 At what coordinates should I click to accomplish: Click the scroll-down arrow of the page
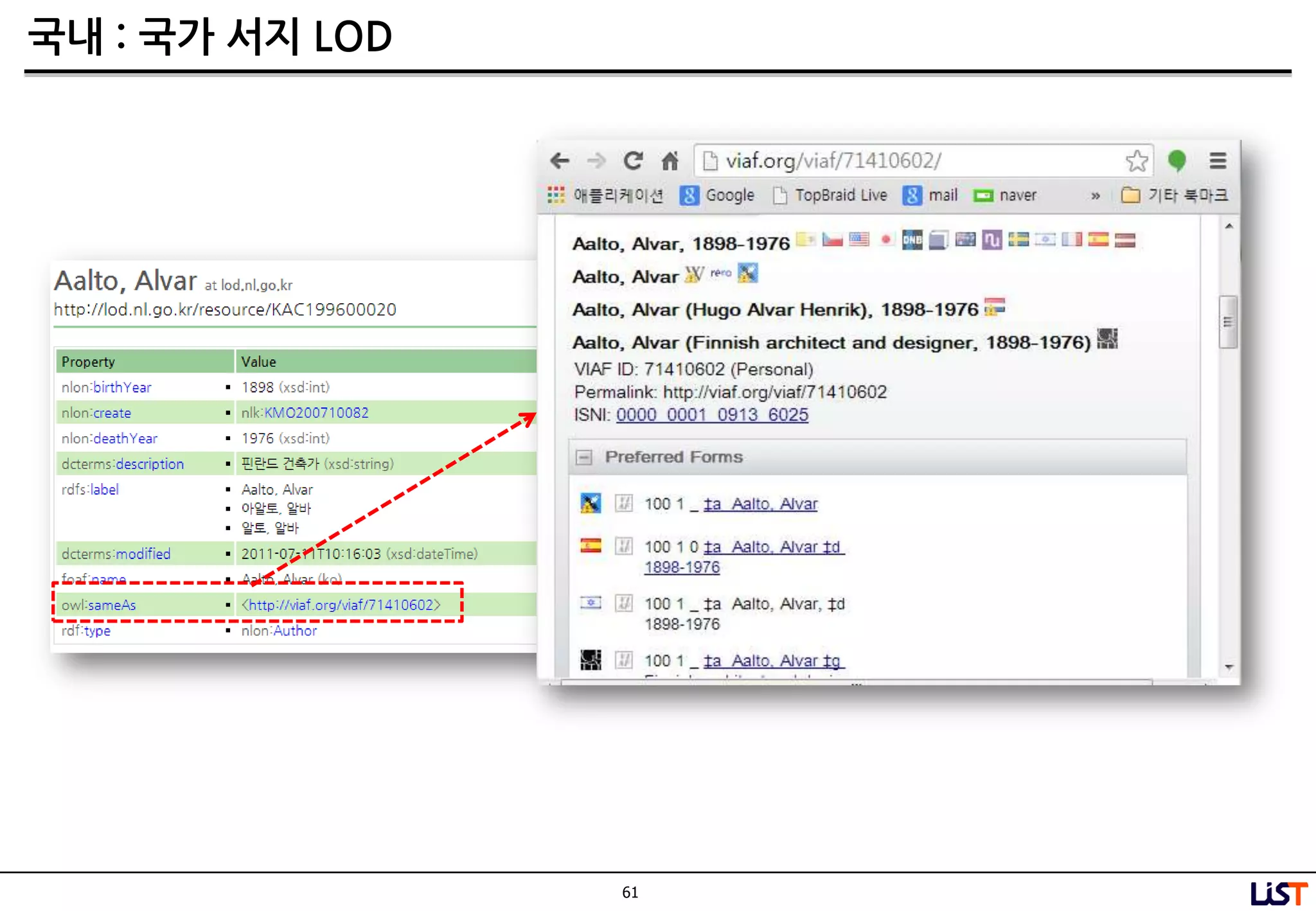coord(1229,667)
